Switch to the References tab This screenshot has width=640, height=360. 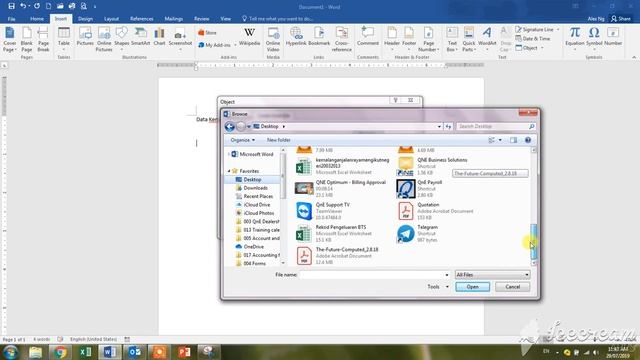tap(142, 19)
